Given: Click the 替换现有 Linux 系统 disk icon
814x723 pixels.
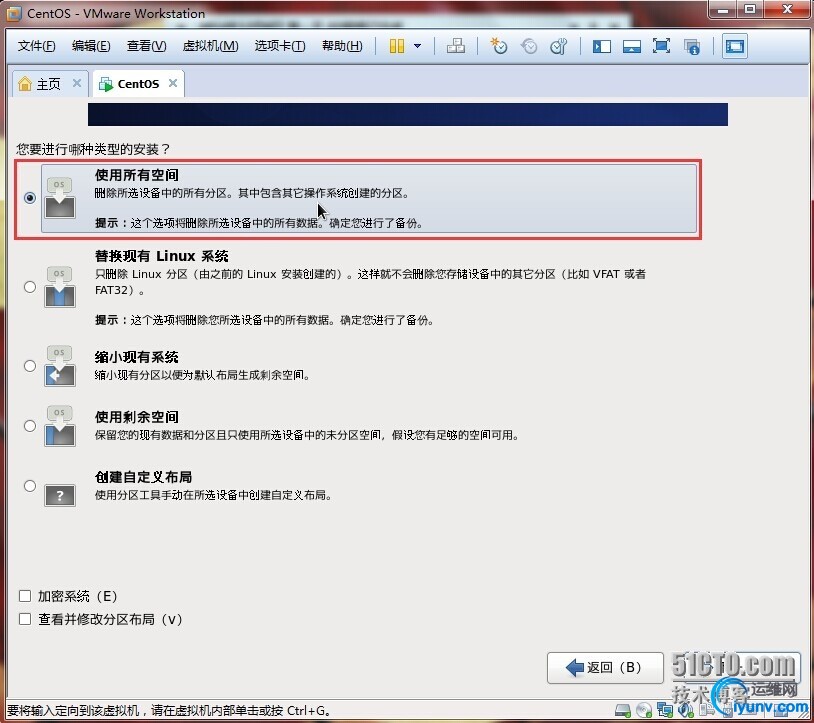Looking at the screenshot, I should tap(60, 287).
